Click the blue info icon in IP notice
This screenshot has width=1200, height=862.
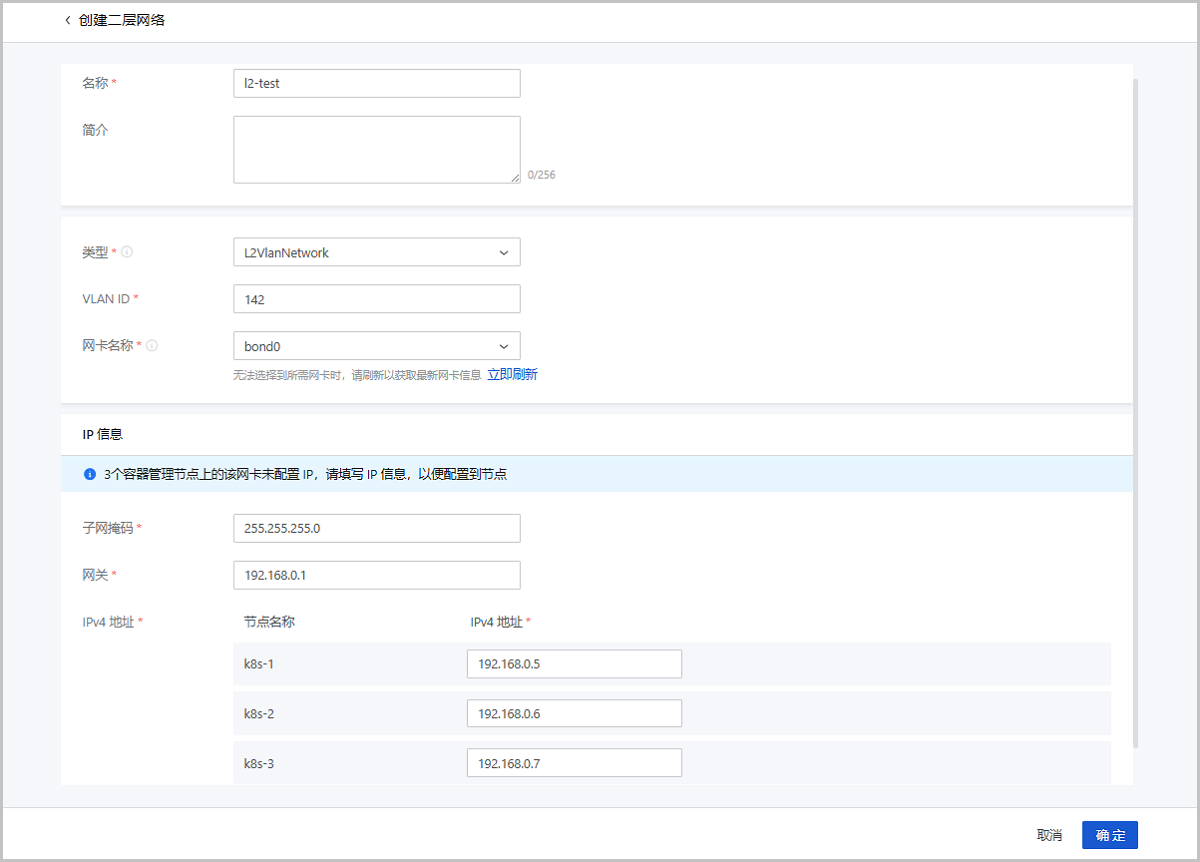(90, 474)
